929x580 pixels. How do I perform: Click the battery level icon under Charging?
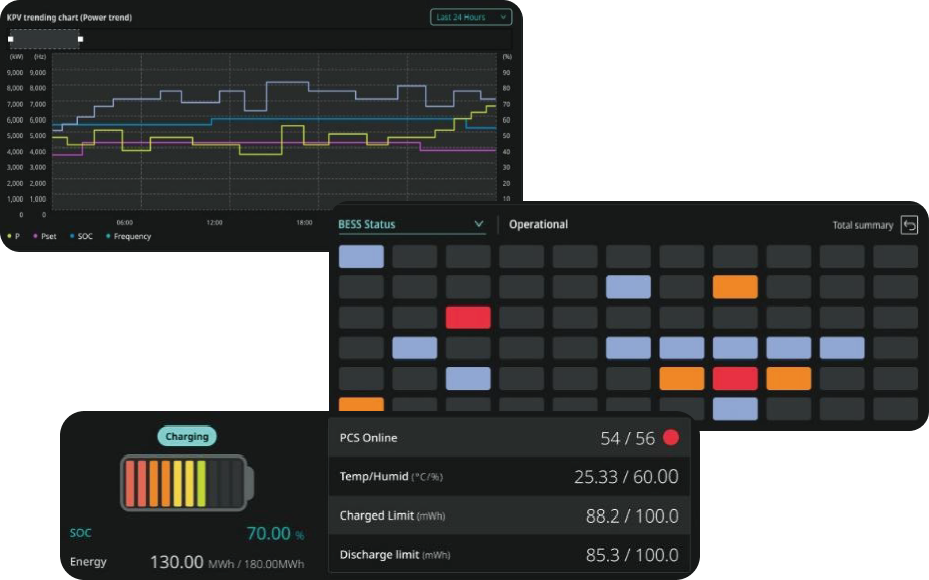pyautogui.click(x=187, y=483)
